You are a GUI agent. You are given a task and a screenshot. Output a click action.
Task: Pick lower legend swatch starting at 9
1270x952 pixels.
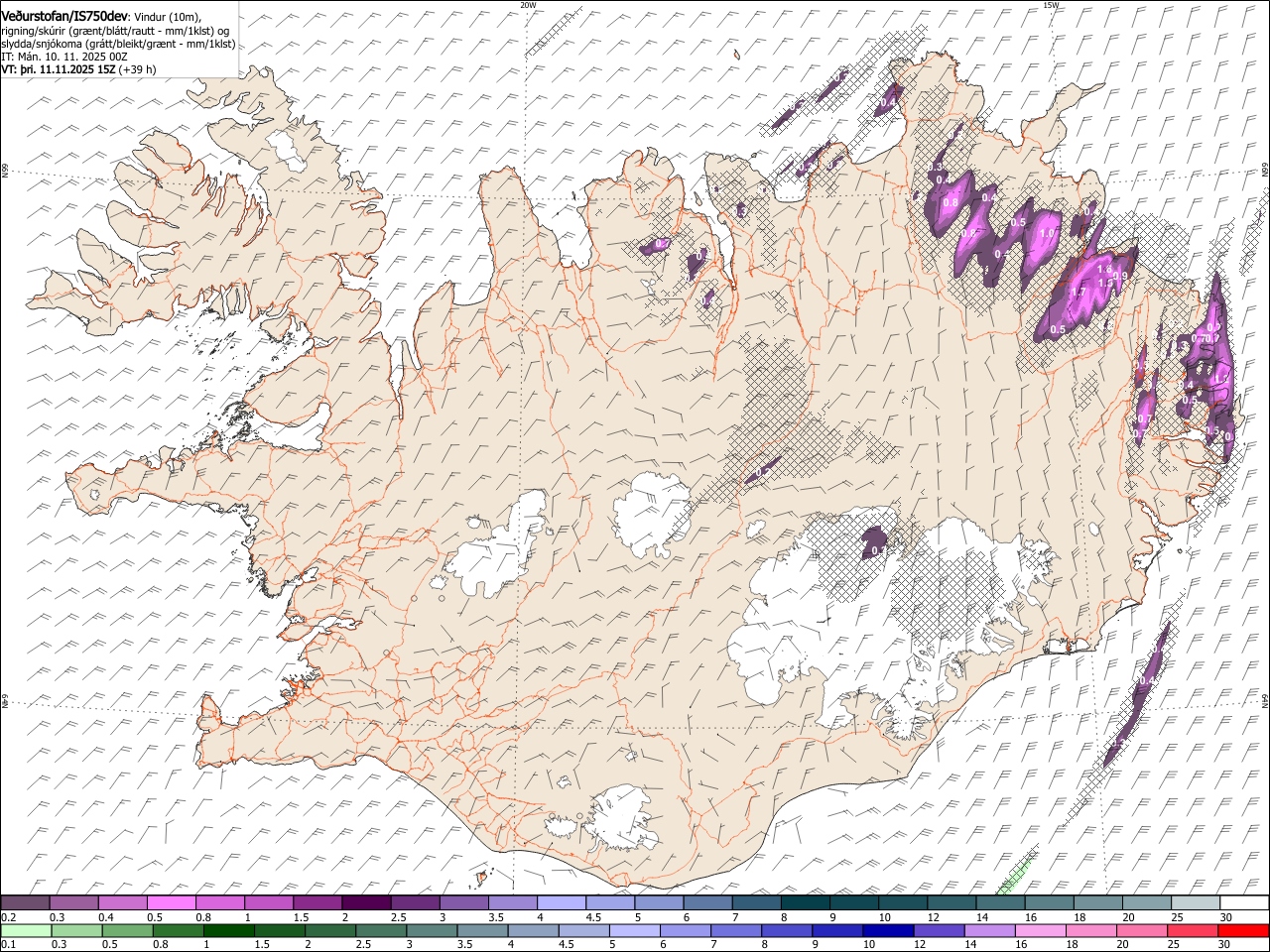pyautogui.click(x=836, y=930)
